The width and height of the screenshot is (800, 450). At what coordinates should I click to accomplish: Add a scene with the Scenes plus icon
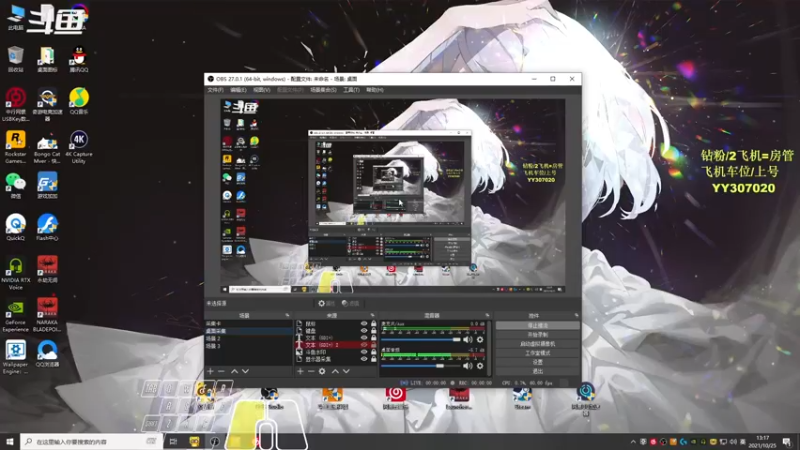(210, 371)
